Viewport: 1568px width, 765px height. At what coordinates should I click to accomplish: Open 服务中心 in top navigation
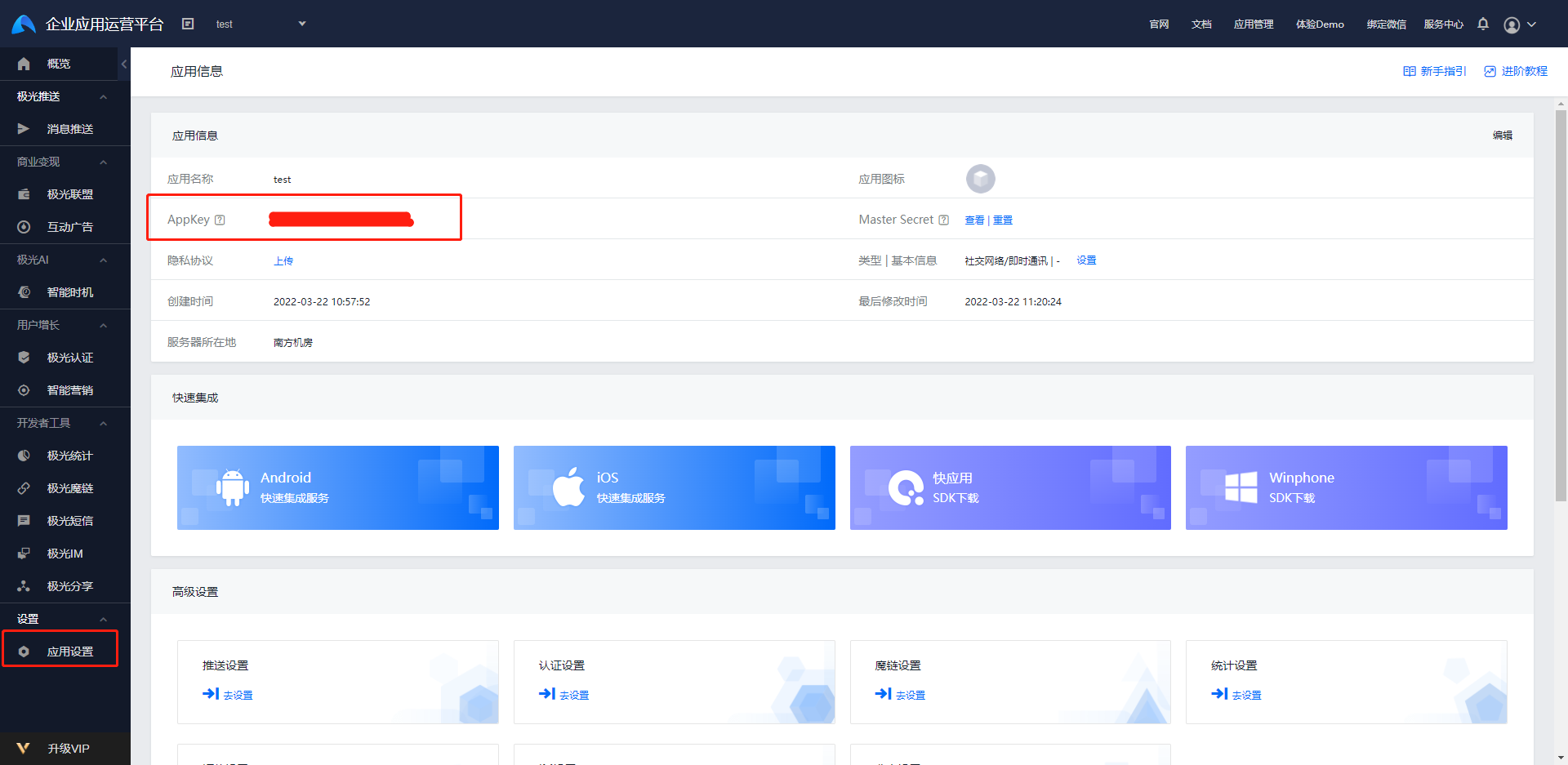click(1444, 24)
